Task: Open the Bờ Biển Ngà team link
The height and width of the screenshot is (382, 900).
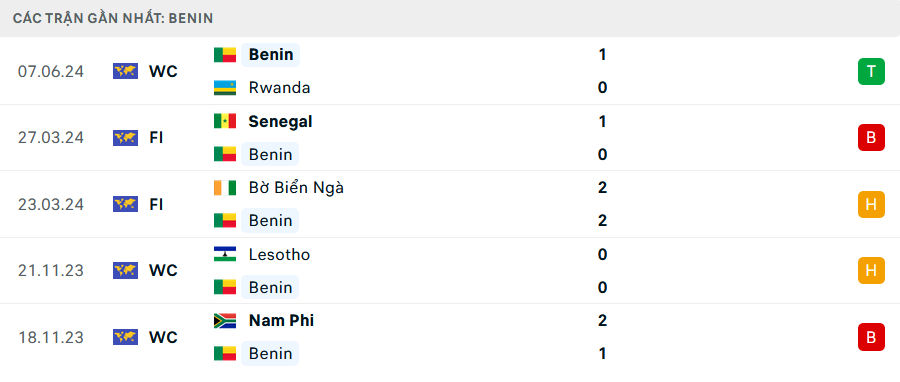Action: pos(296,188)
